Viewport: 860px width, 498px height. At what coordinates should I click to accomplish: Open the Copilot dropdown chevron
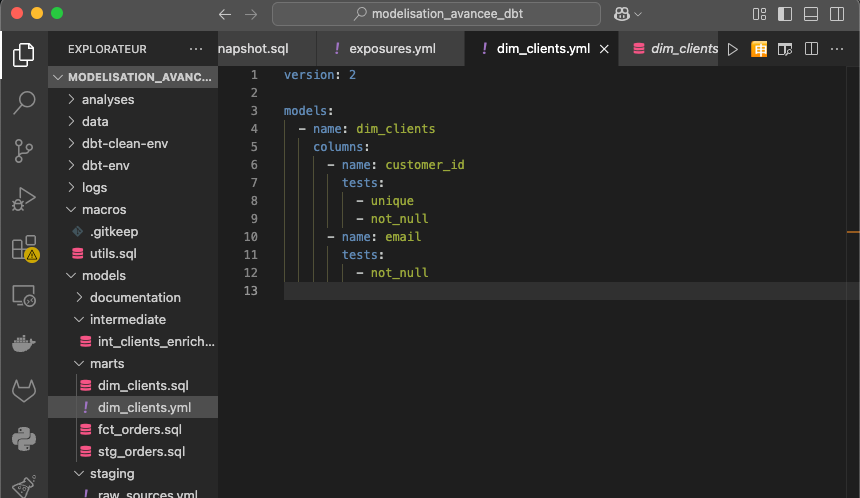tap(638, 14)
